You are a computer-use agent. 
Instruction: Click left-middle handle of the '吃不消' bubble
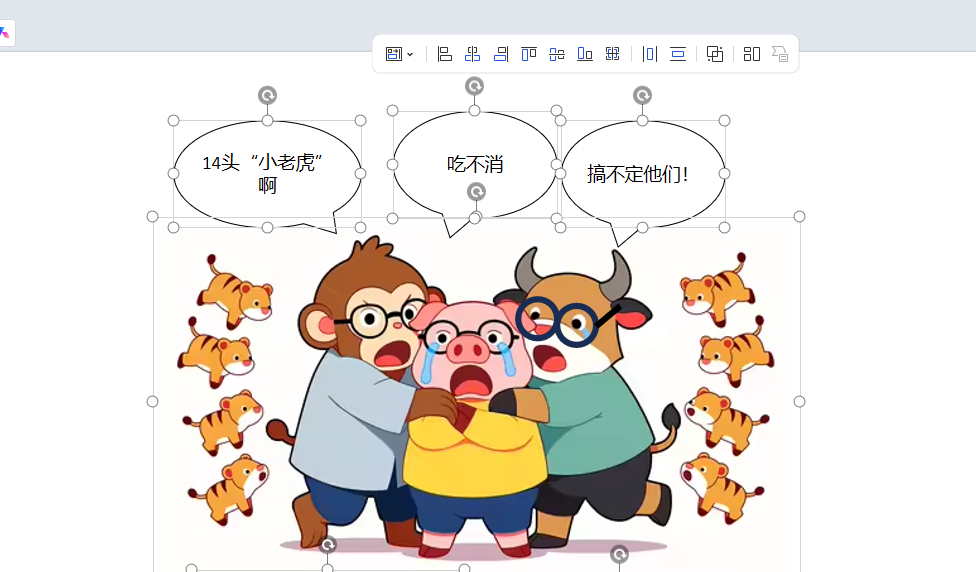(392, 164)
